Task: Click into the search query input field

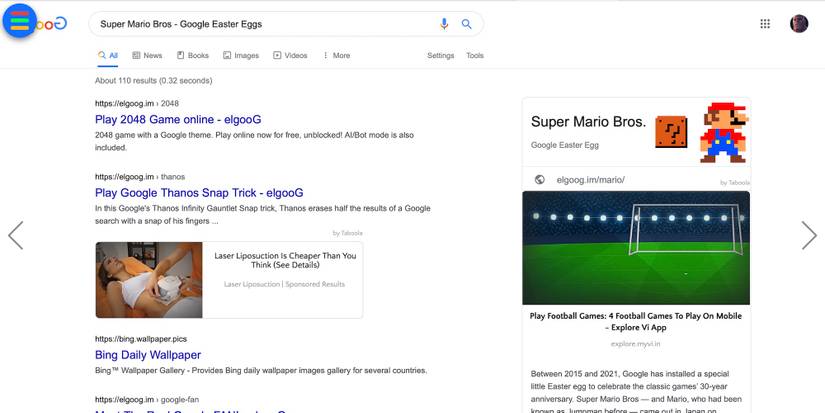Action: (260, 24)
